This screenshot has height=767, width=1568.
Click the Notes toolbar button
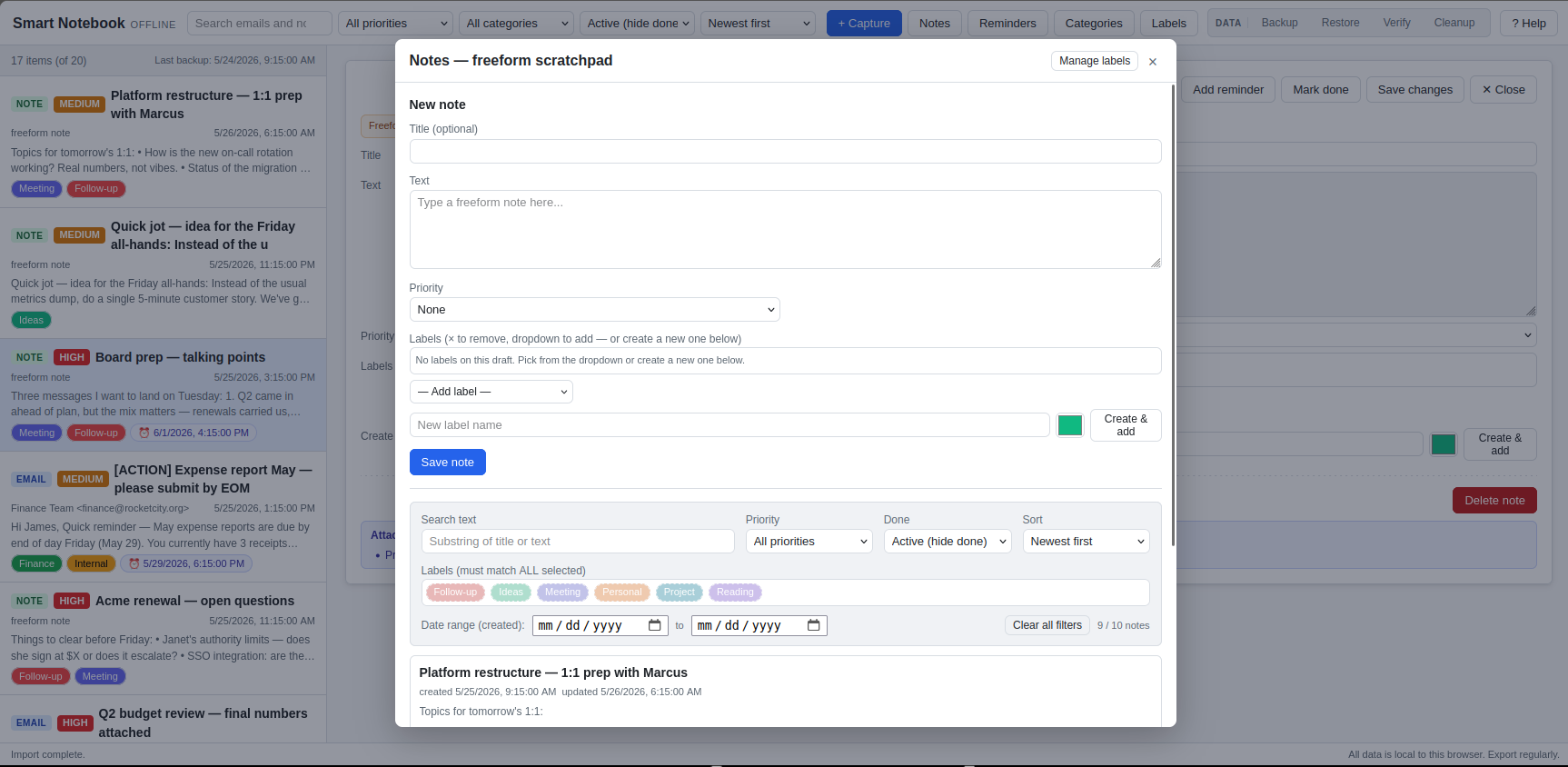tap(934, 24)
